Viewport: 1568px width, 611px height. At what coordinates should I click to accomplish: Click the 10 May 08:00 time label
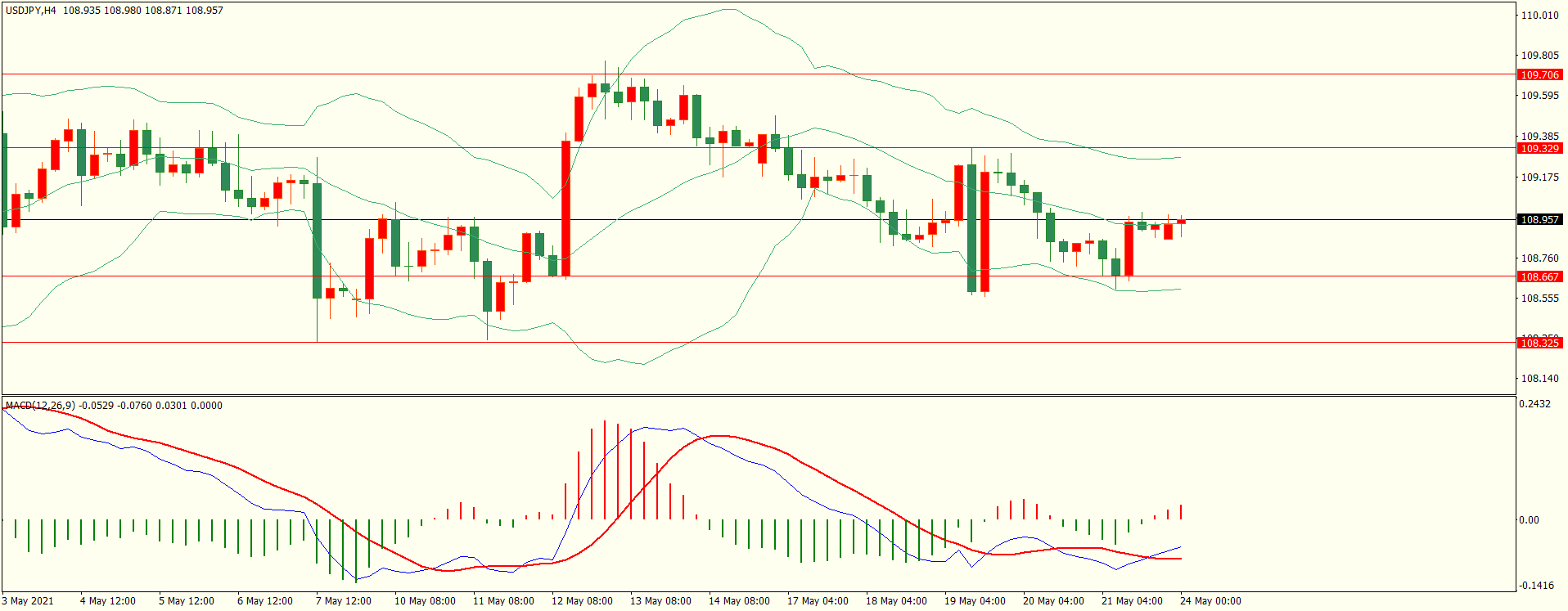tap(425, 601)
